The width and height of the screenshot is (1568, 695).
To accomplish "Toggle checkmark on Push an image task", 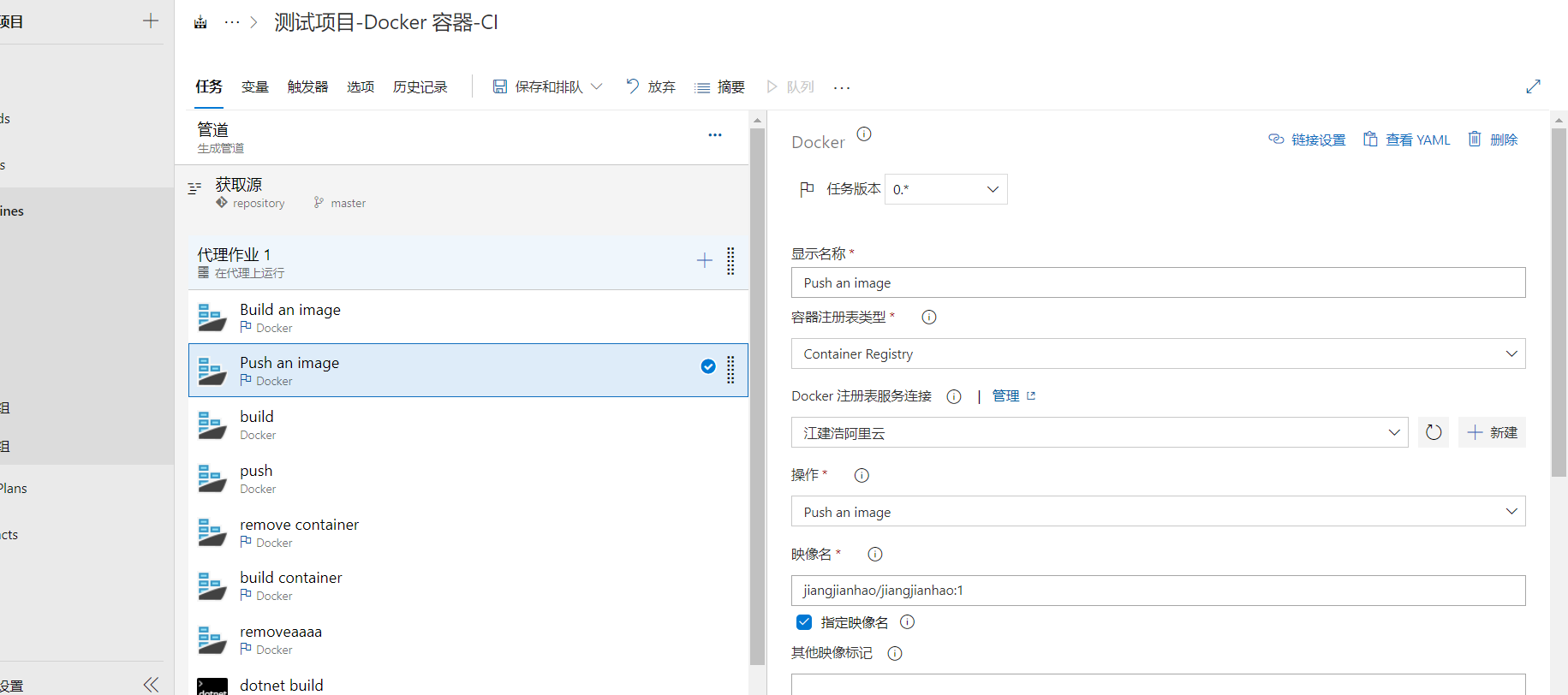I will point(708,366).
